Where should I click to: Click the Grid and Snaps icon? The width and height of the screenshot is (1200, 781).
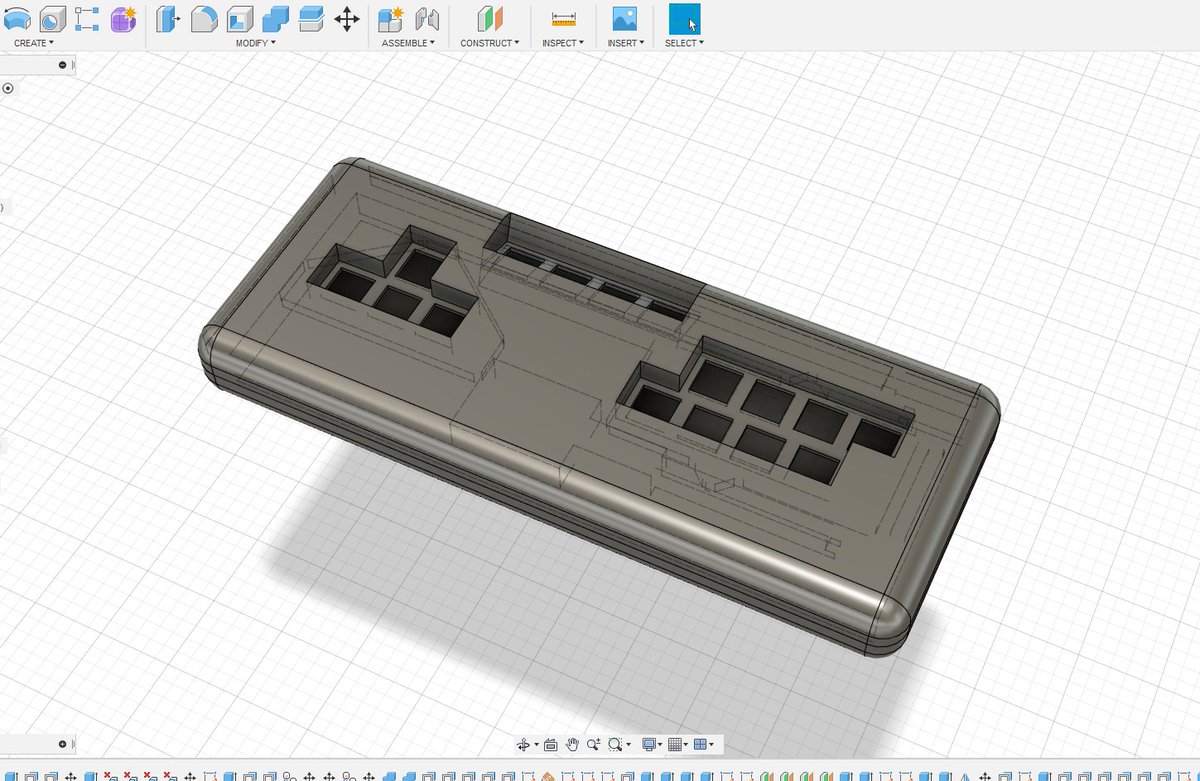point(675,744)
